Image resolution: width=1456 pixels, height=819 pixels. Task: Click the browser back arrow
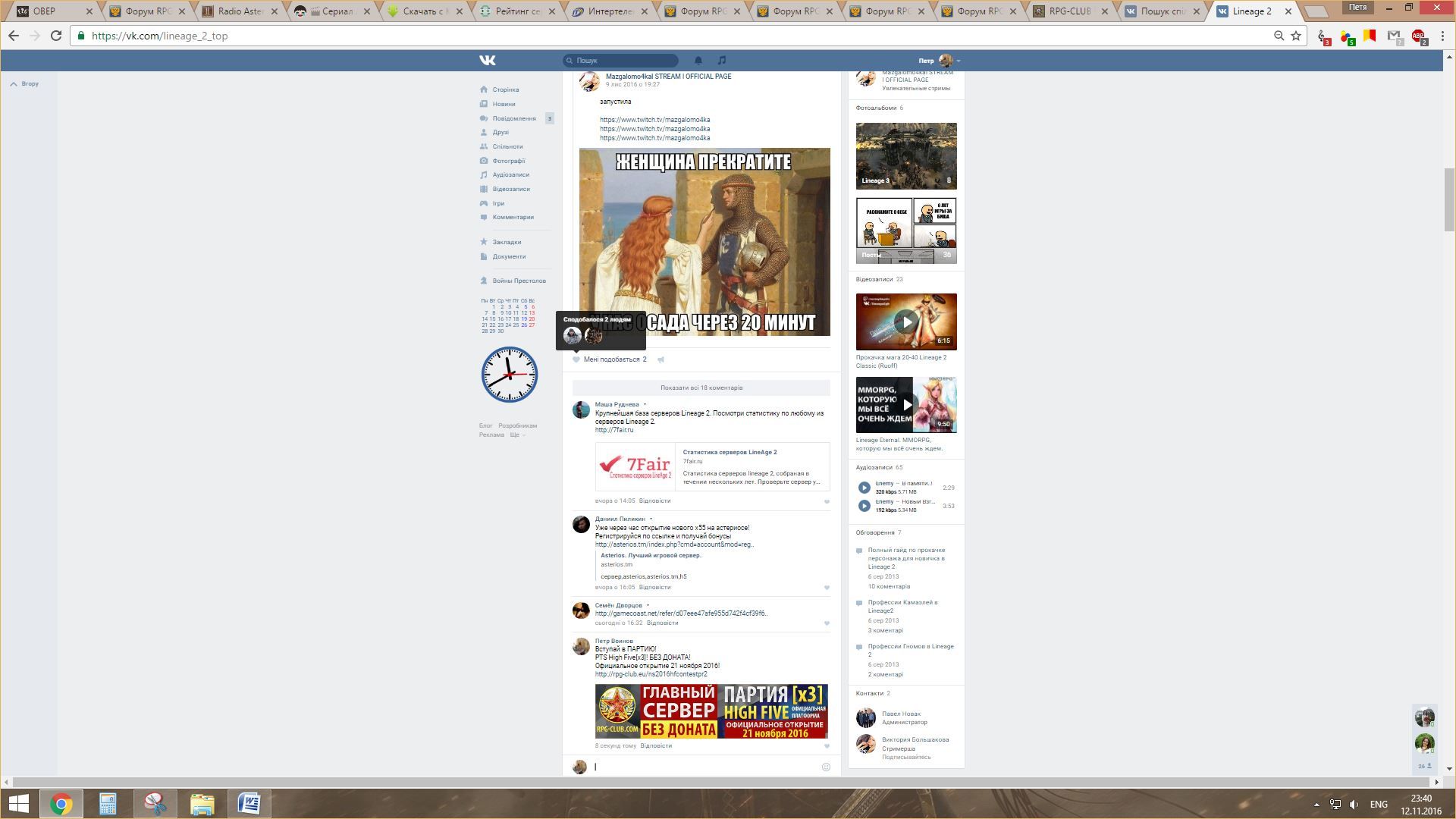(14, 36)
